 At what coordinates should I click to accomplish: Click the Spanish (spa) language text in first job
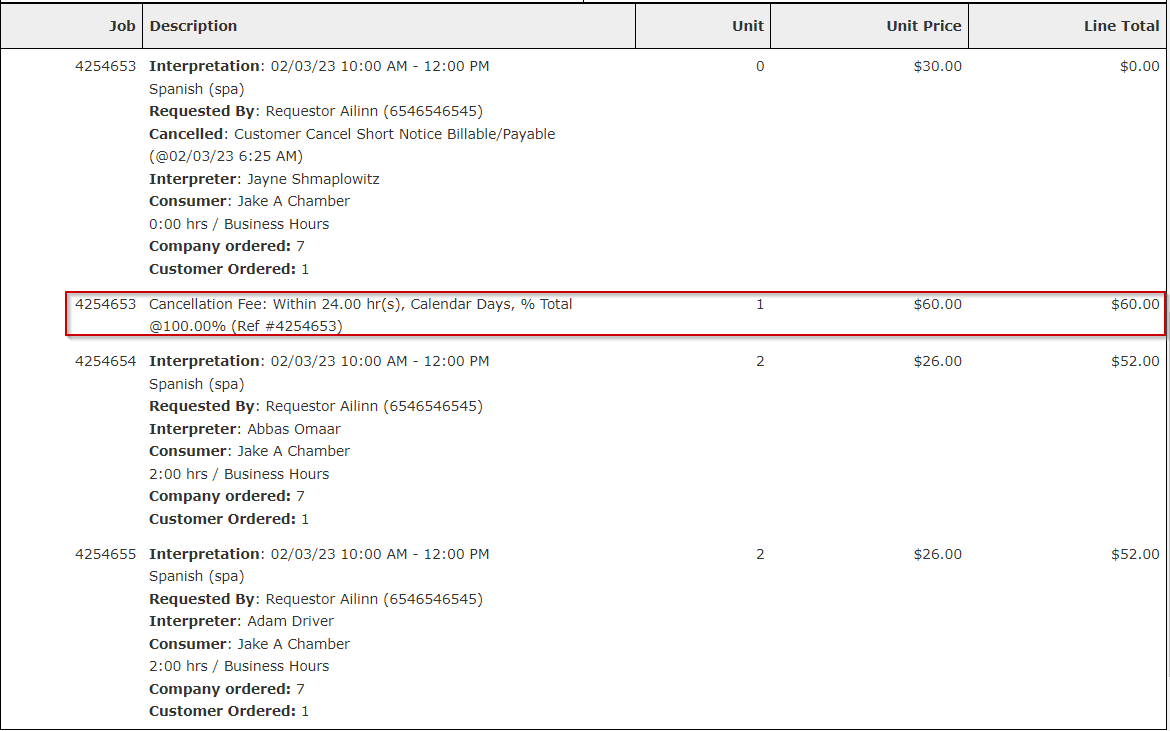pos(197,88)
